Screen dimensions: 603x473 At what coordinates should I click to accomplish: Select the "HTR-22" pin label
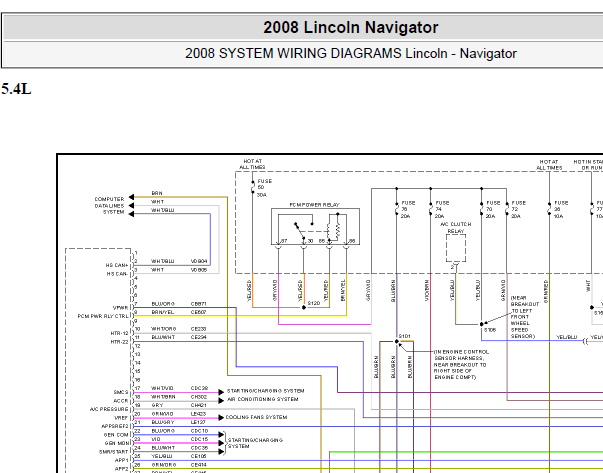(x=120, y=341)
